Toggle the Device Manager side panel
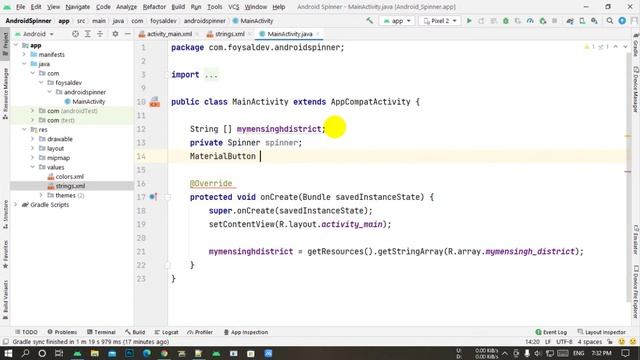 pos(636,89)
